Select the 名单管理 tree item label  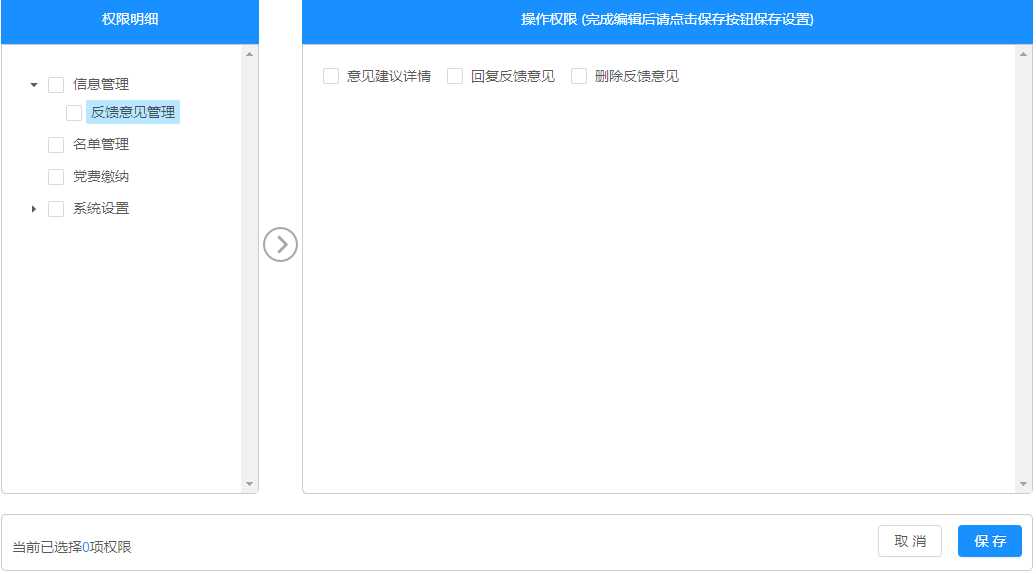[x=100, y=144]
